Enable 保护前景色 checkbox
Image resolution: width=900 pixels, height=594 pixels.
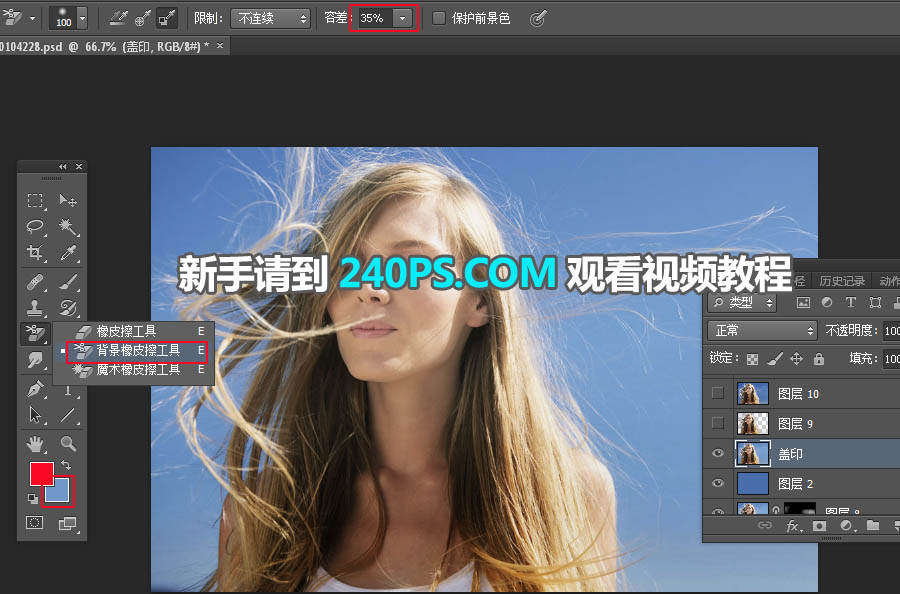pos(439,18)
